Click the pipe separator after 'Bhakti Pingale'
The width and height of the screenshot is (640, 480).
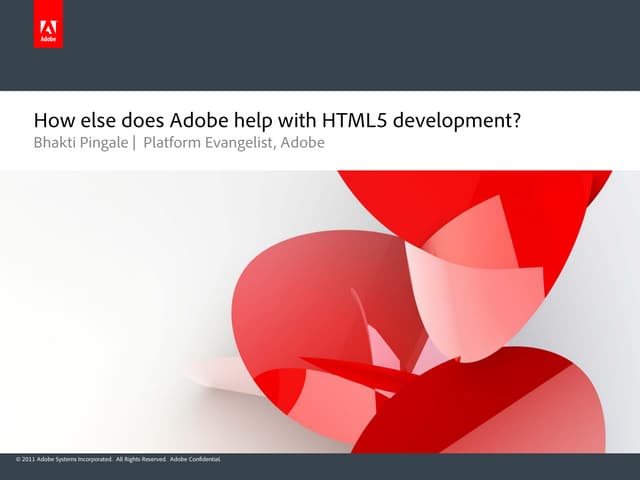pos(134,143)
